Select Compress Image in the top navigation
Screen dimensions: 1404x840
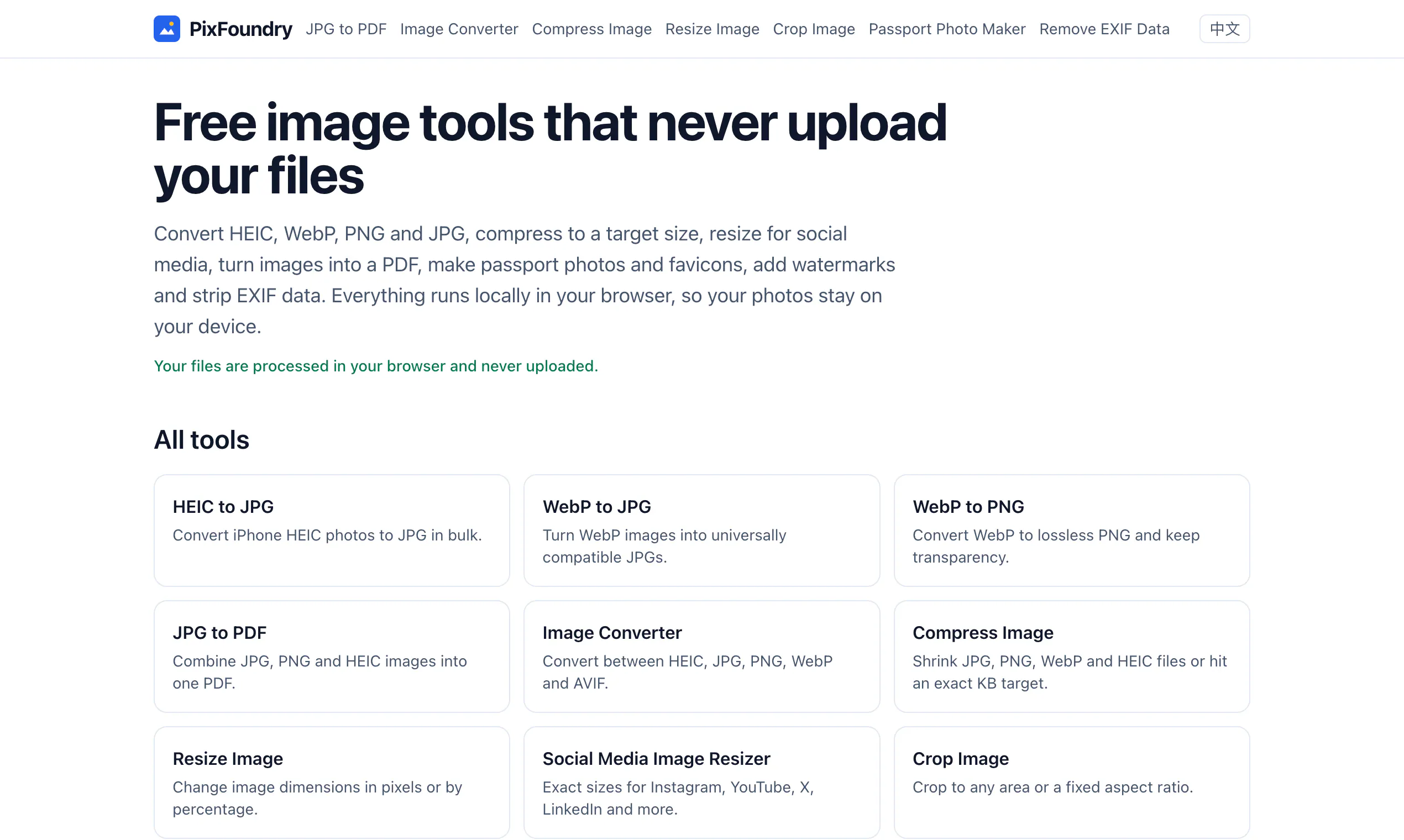tap(591, 29)
